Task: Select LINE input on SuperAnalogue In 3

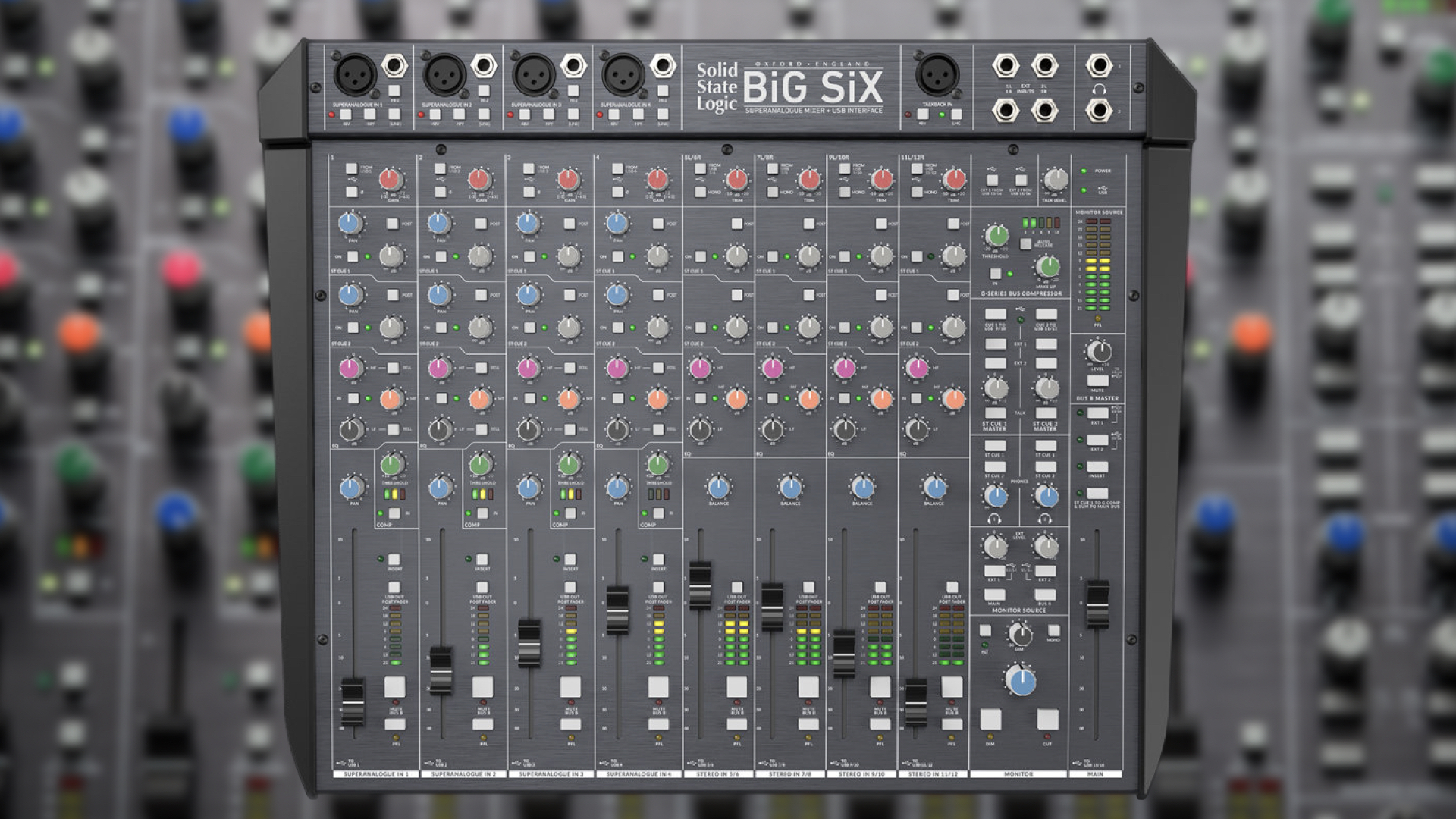Action: coord(576,115)
